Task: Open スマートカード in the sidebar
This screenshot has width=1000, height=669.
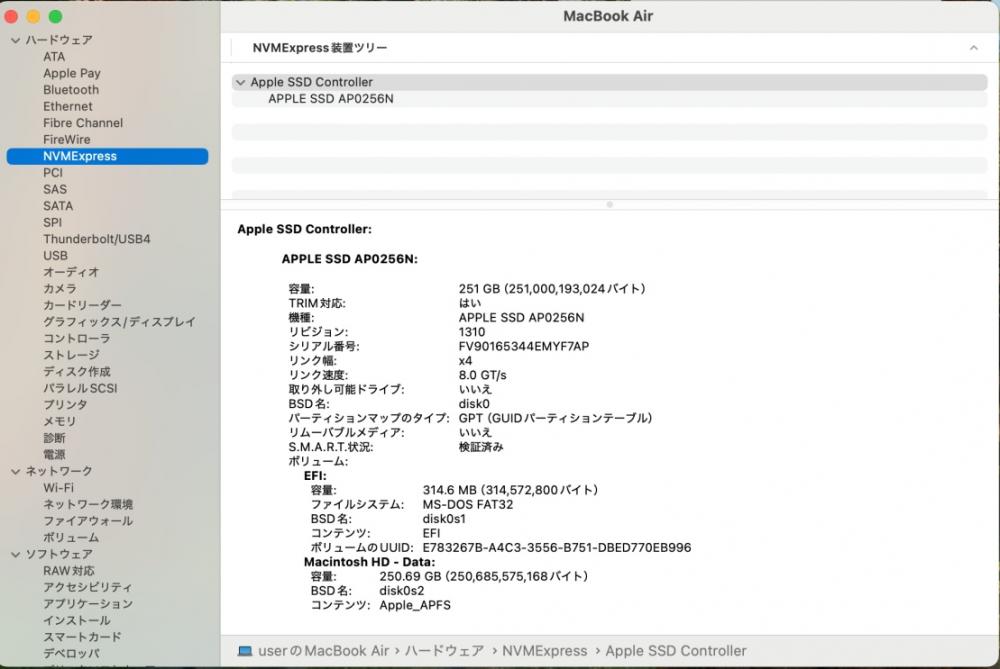Action: 82,637
